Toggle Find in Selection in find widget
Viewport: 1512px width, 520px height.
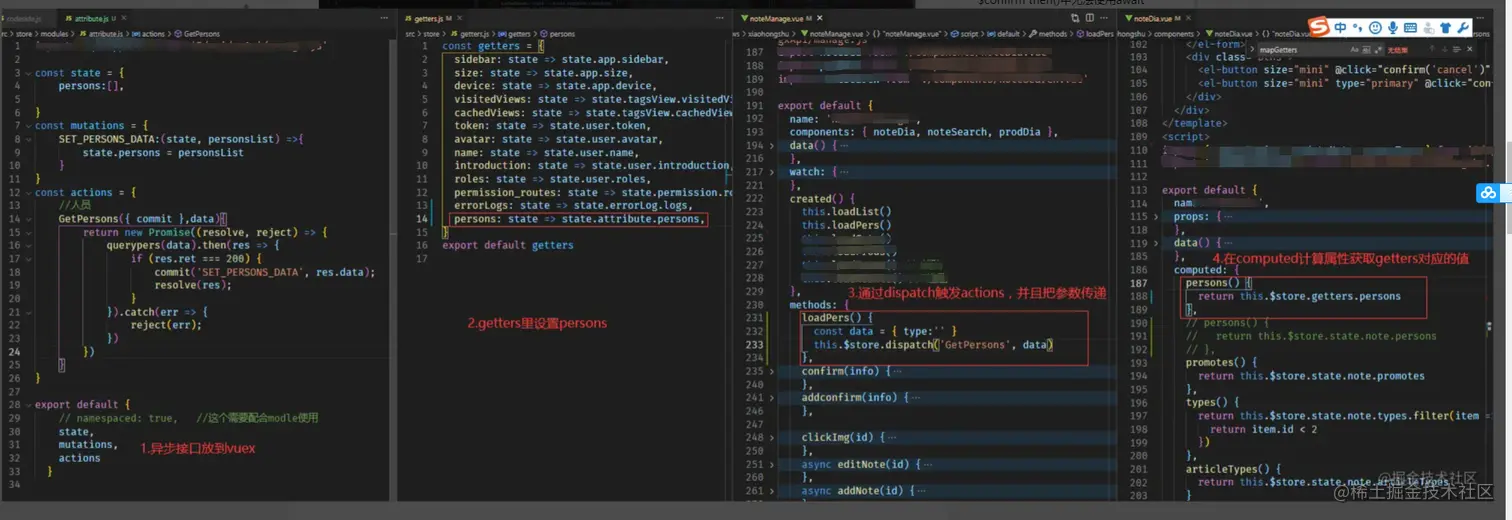[x=1456, y=49]
